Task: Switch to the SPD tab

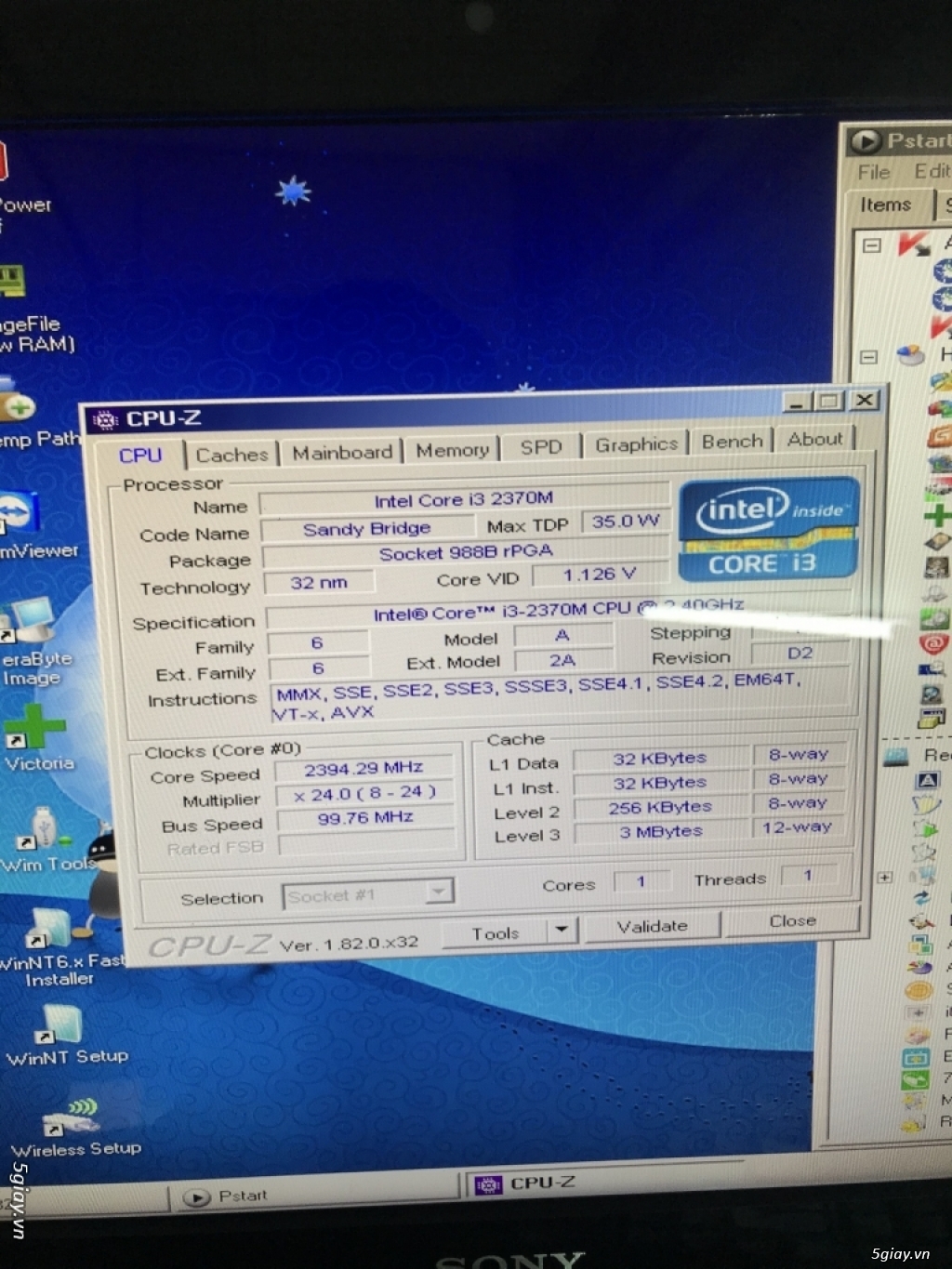Action: coord(539,447)
